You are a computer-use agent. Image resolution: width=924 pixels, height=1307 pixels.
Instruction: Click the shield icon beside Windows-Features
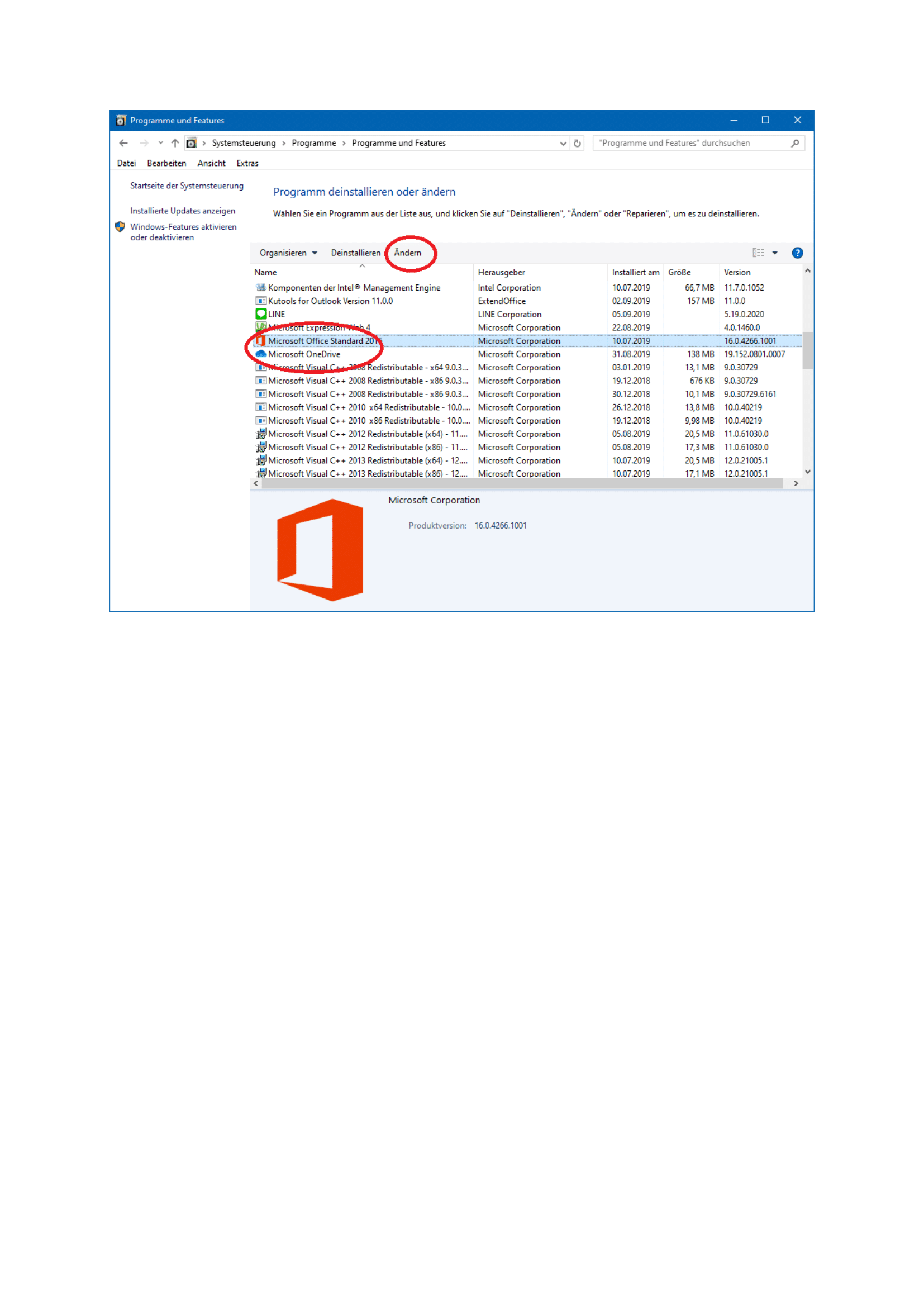[120, 226]
